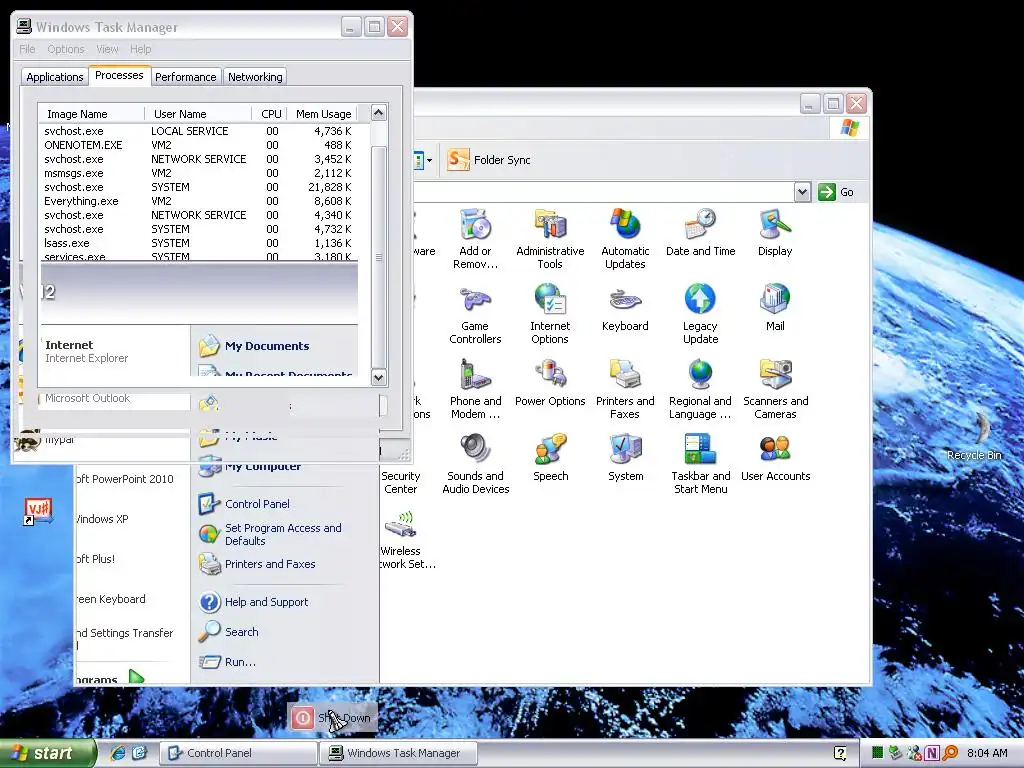Open the VJ# desktop shortcut

point(38,511)
